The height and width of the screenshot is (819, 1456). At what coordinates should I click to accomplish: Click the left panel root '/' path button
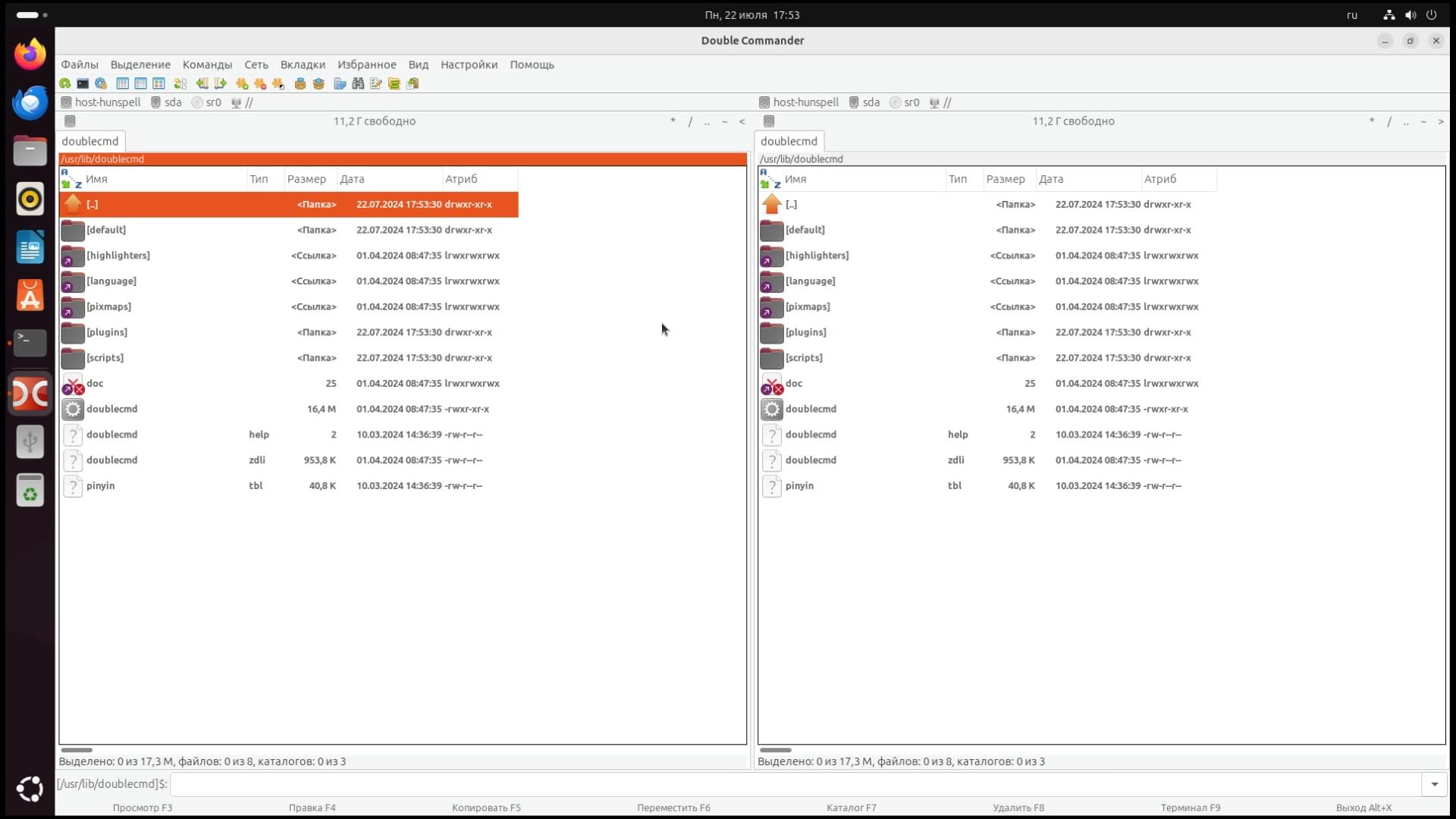click(x=690, y=121)
